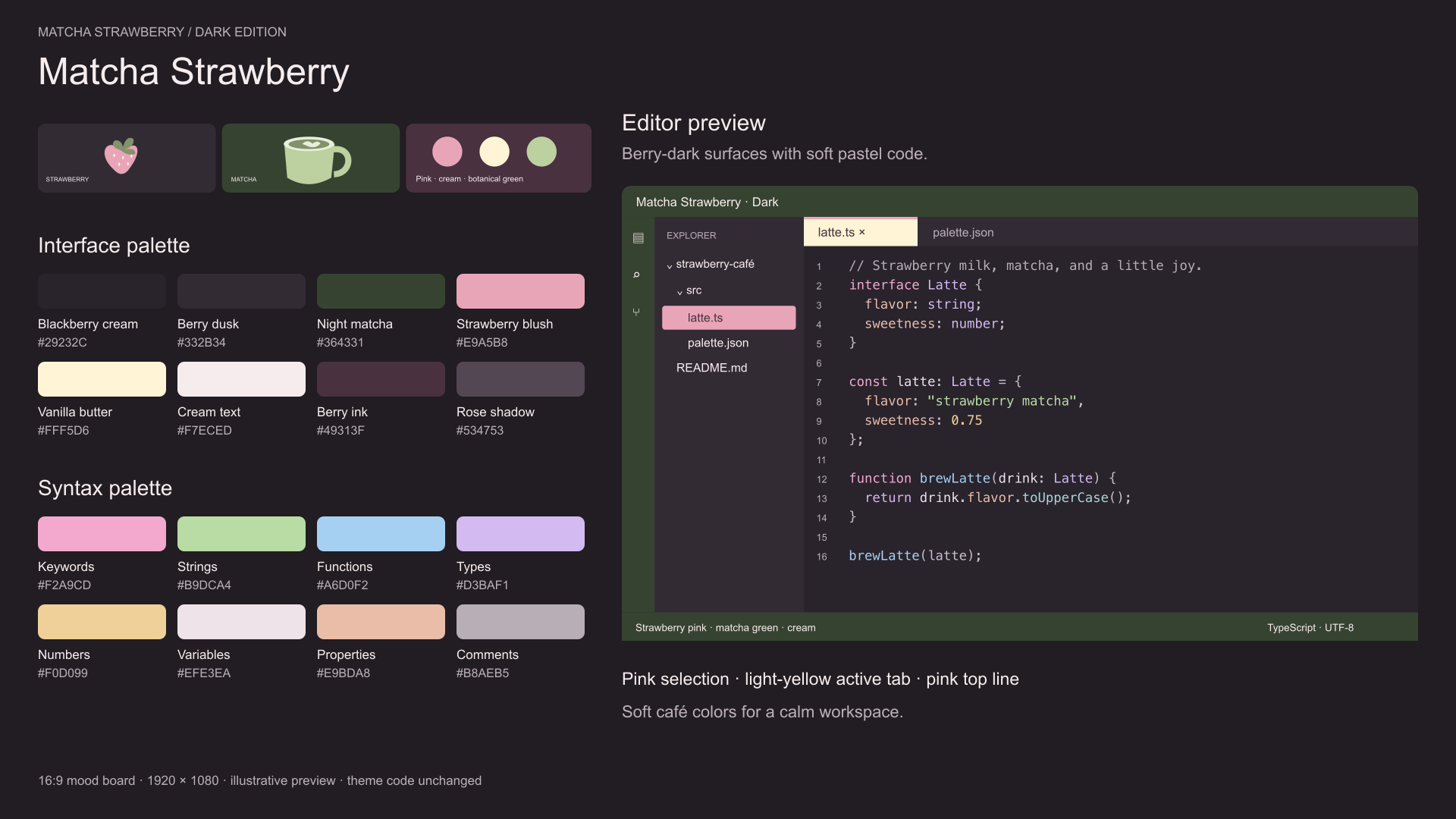The height and width of the screenshot is (819, 1456).
Task: Open the Explorer files icon in activity bar
Action: tap(638, 238)
